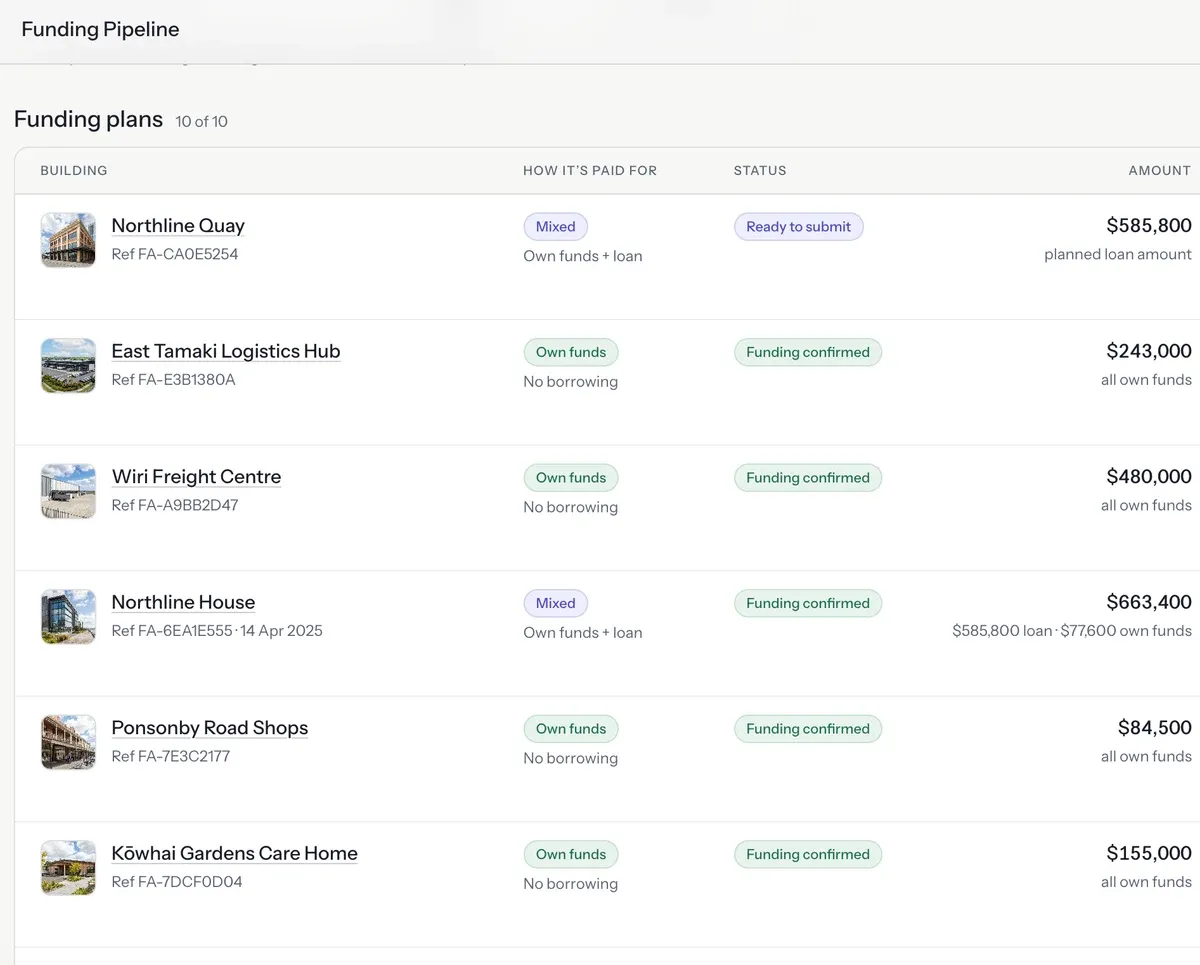Click Own funds badge for Ponsonby Road Shops
Viewport: 1200px width, 965px height.
[571, 729]
